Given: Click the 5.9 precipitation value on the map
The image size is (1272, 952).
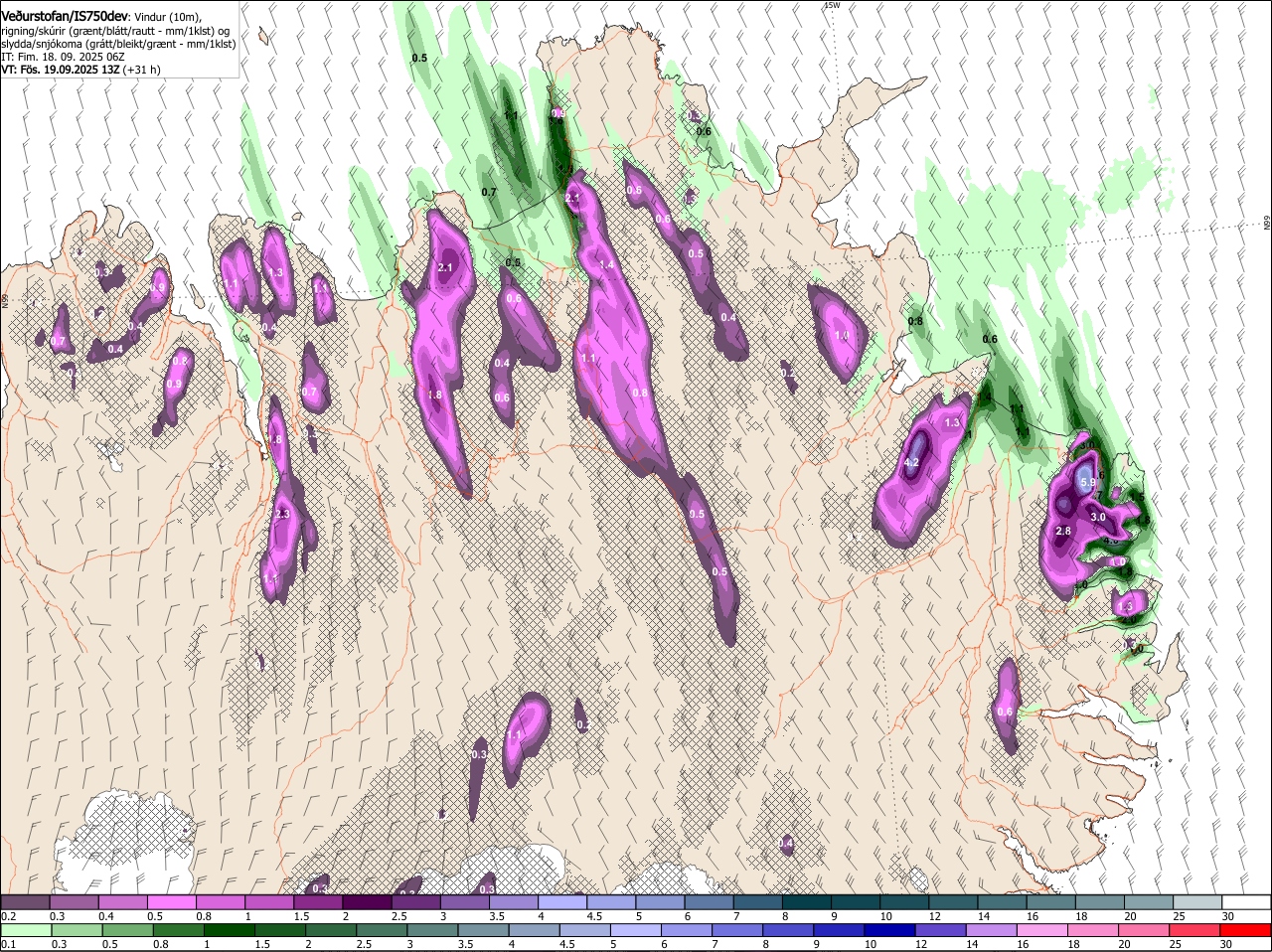Looking at the screenshot, I should [1087, 482].
